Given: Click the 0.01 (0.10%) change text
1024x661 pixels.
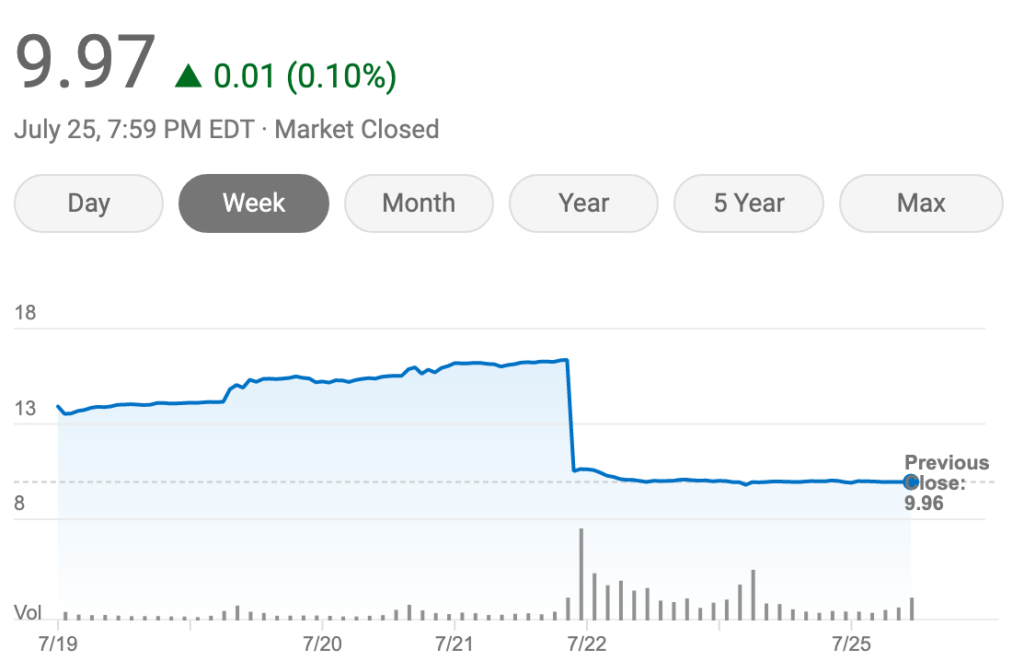Looking at the screenshot, I should (305, 76).
